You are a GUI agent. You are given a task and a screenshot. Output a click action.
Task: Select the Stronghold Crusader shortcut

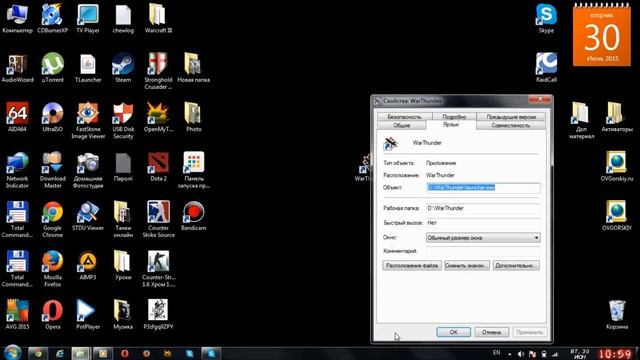158,71
